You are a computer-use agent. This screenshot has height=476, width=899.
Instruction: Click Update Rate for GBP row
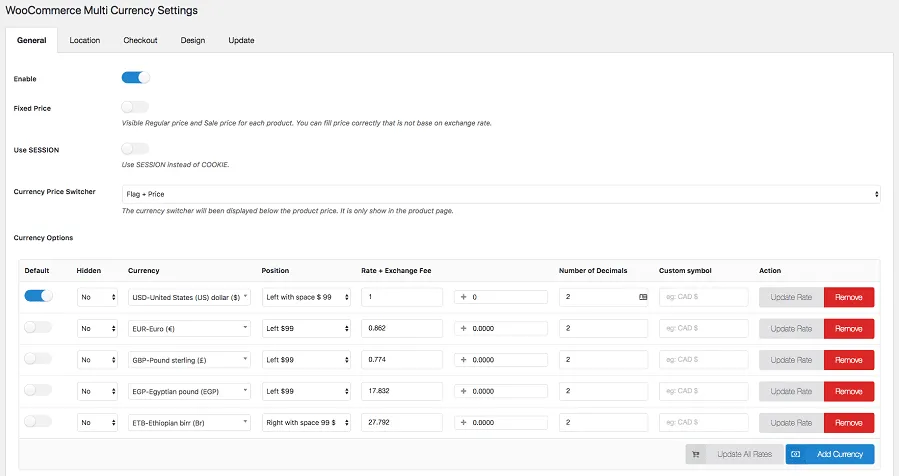click(791, 360)
